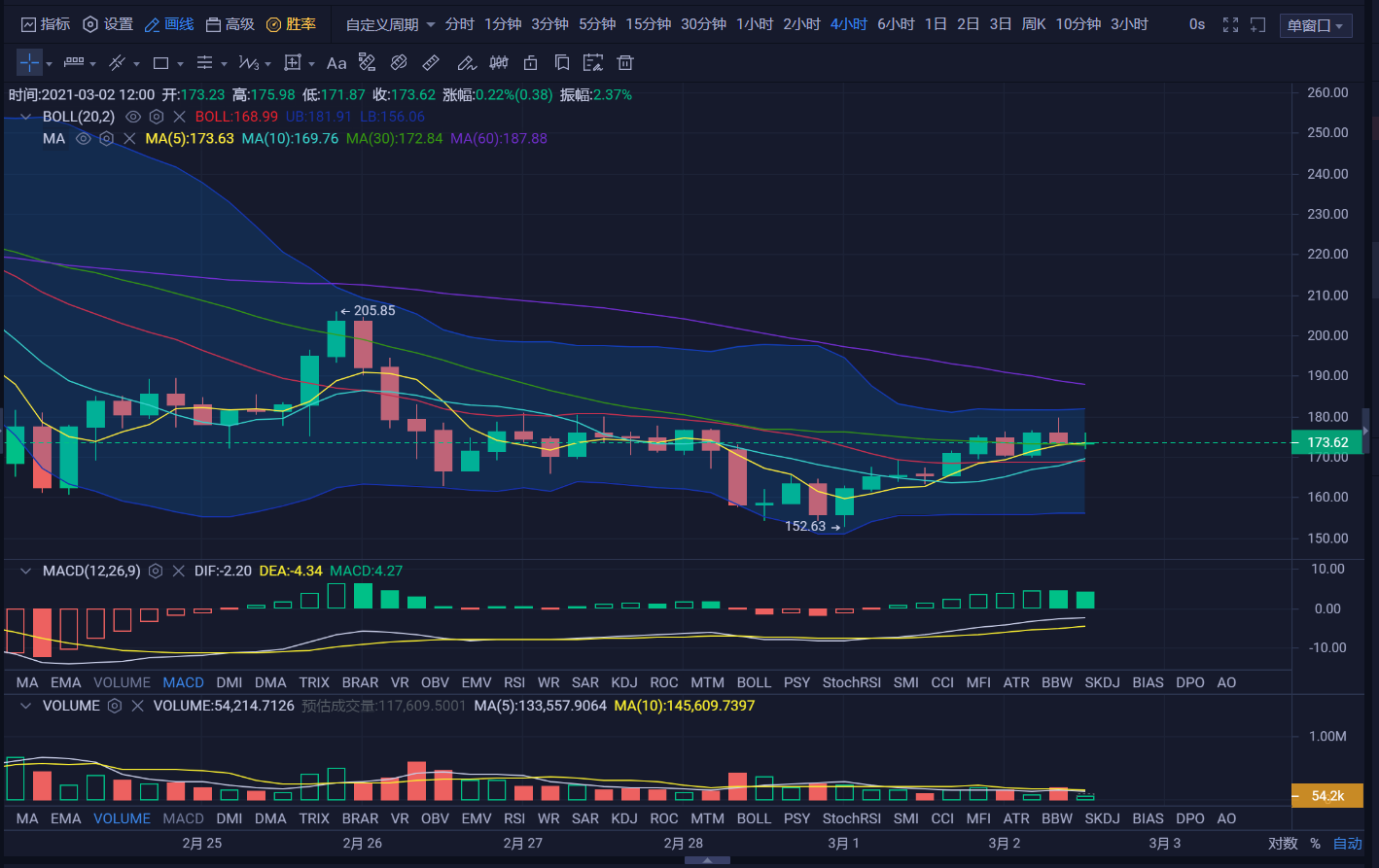
Task: Click the lock drawings icon
Action: click(x=530, y=63)
